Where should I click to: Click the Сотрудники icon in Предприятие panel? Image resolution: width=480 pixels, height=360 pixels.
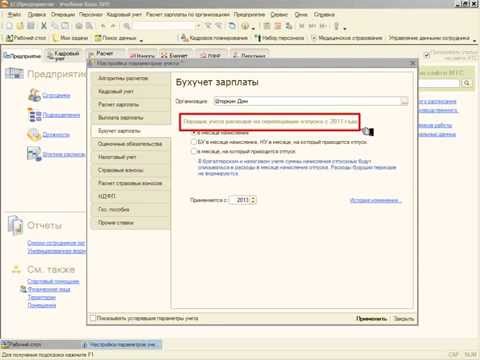(x=34, y=95)
